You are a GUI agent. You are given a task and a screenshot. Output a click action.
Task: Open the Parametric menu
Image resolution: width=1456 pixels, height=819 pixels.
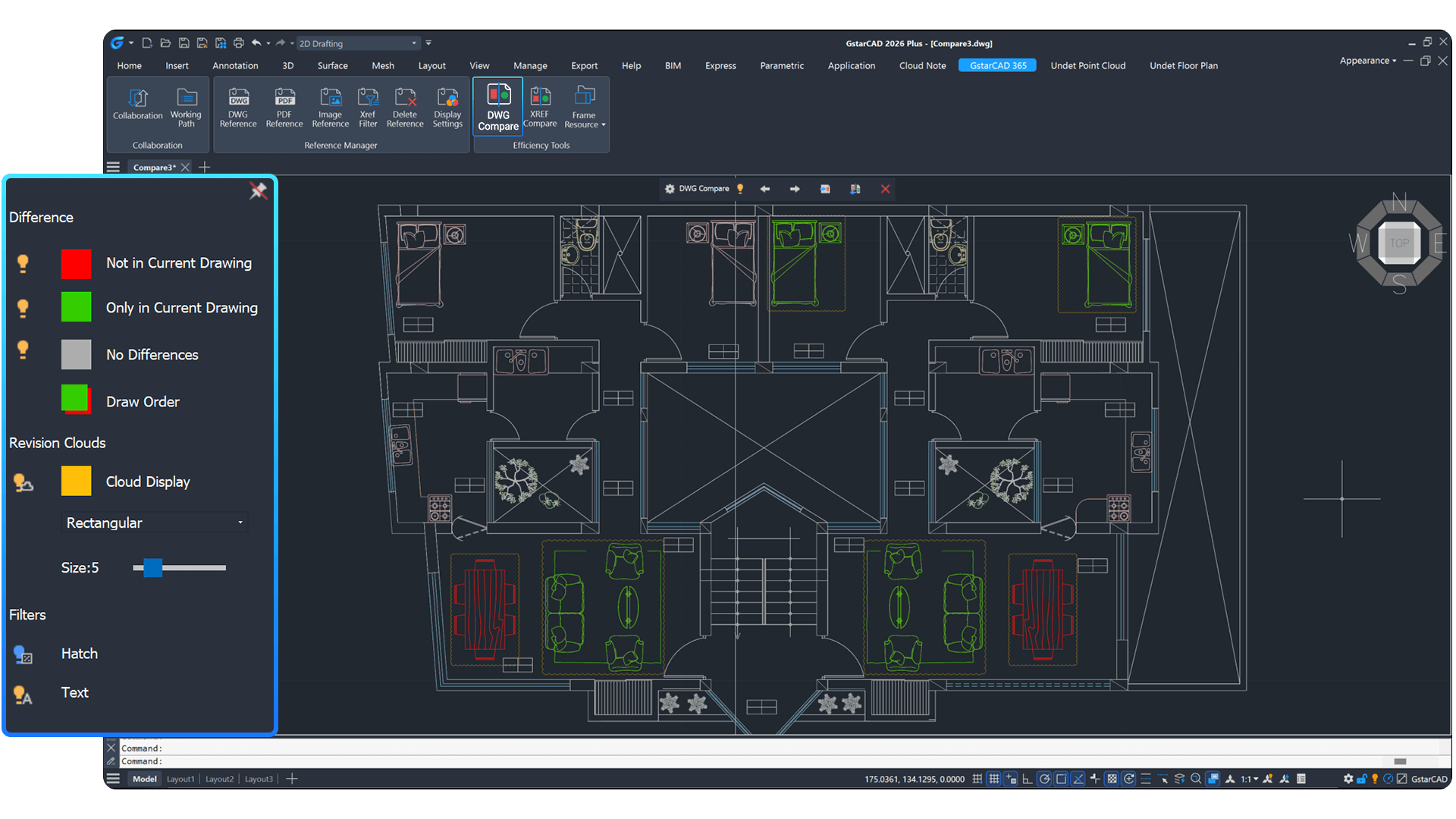coord(781,66)
